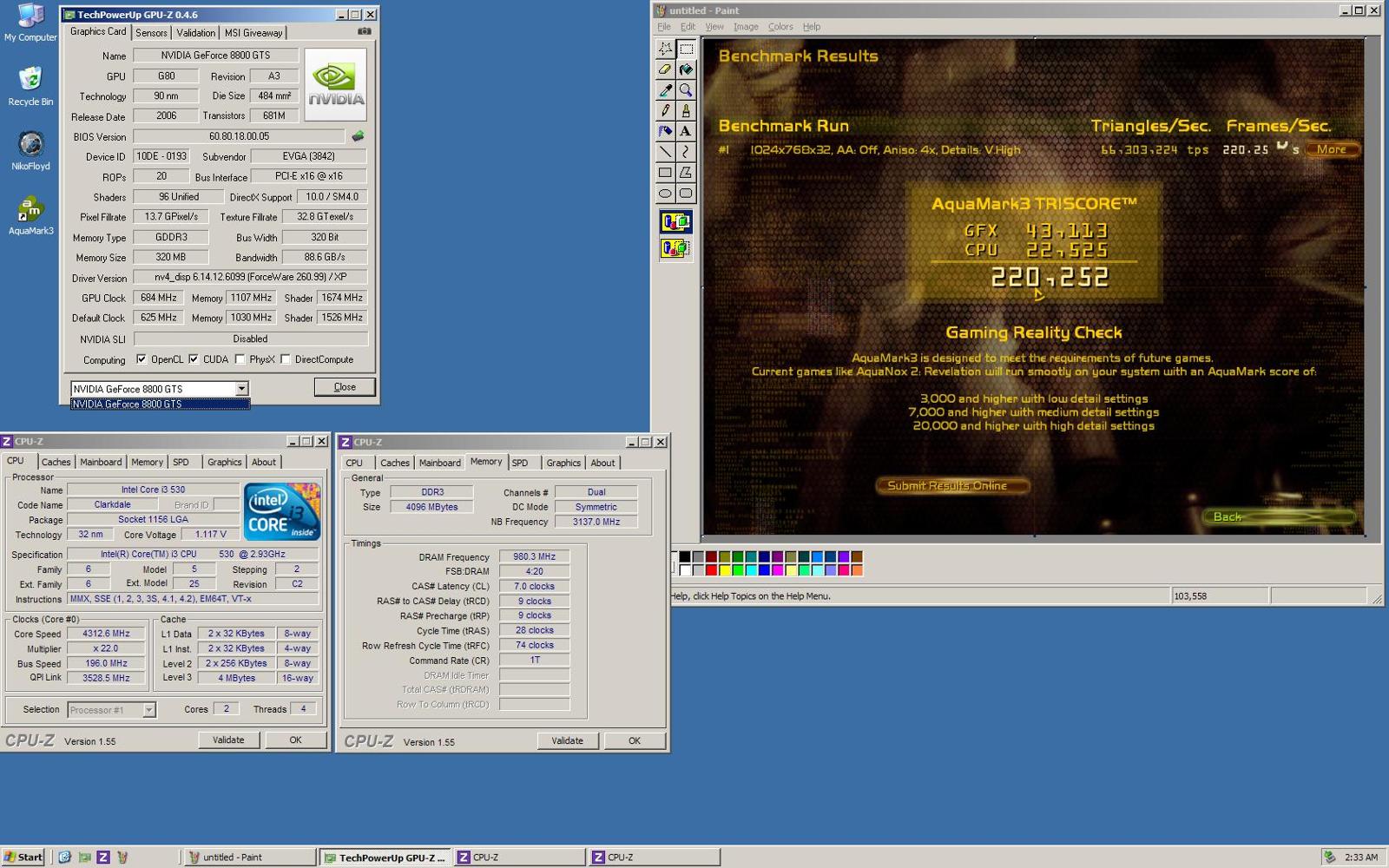The image size is (1389, 868).
Task: Open the Validation tab in GPU-Z
Action: [x=195, y=33]
